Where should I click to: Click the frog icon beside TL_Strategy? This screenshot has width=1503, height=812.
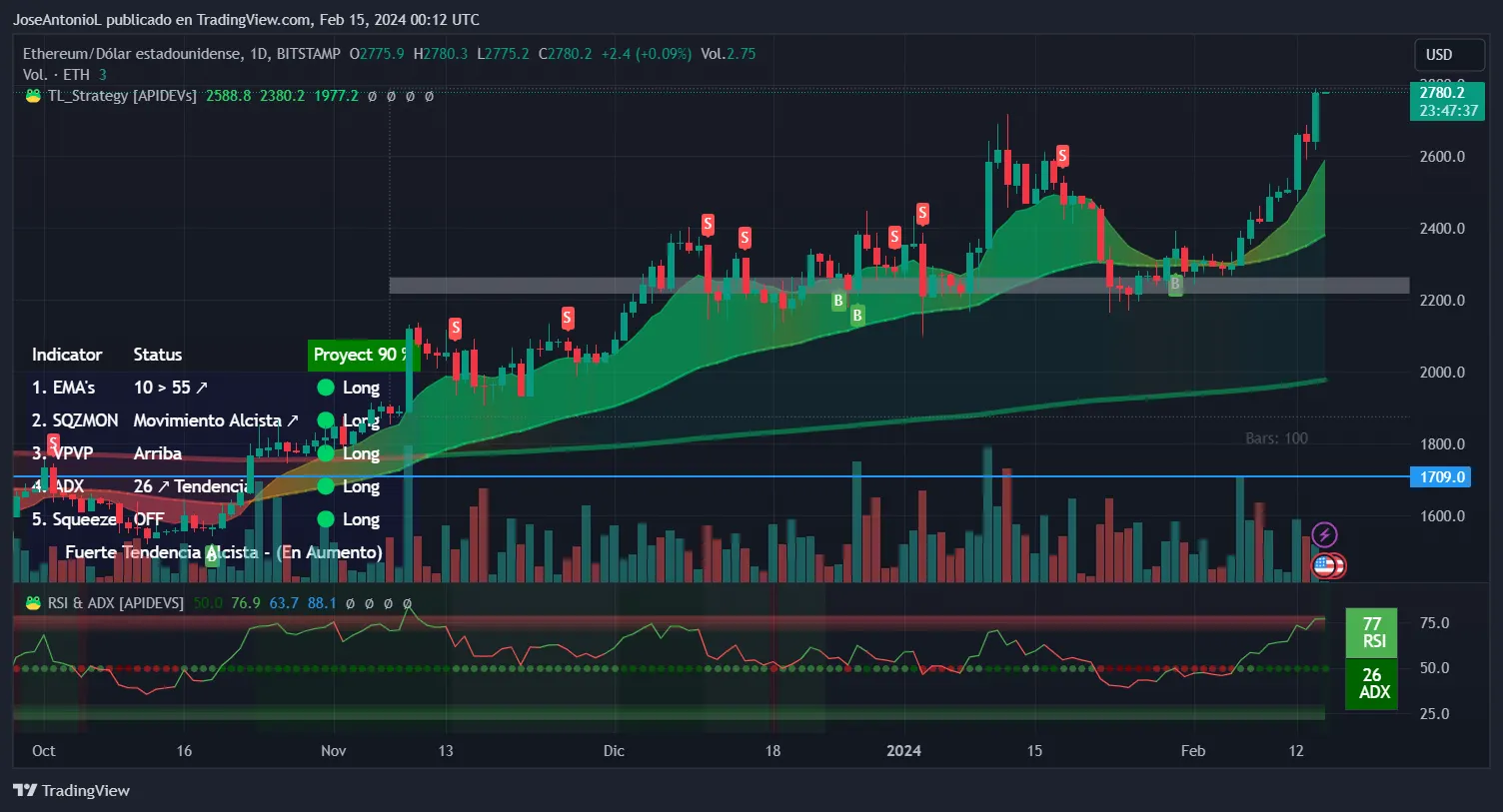coord(33,96)
